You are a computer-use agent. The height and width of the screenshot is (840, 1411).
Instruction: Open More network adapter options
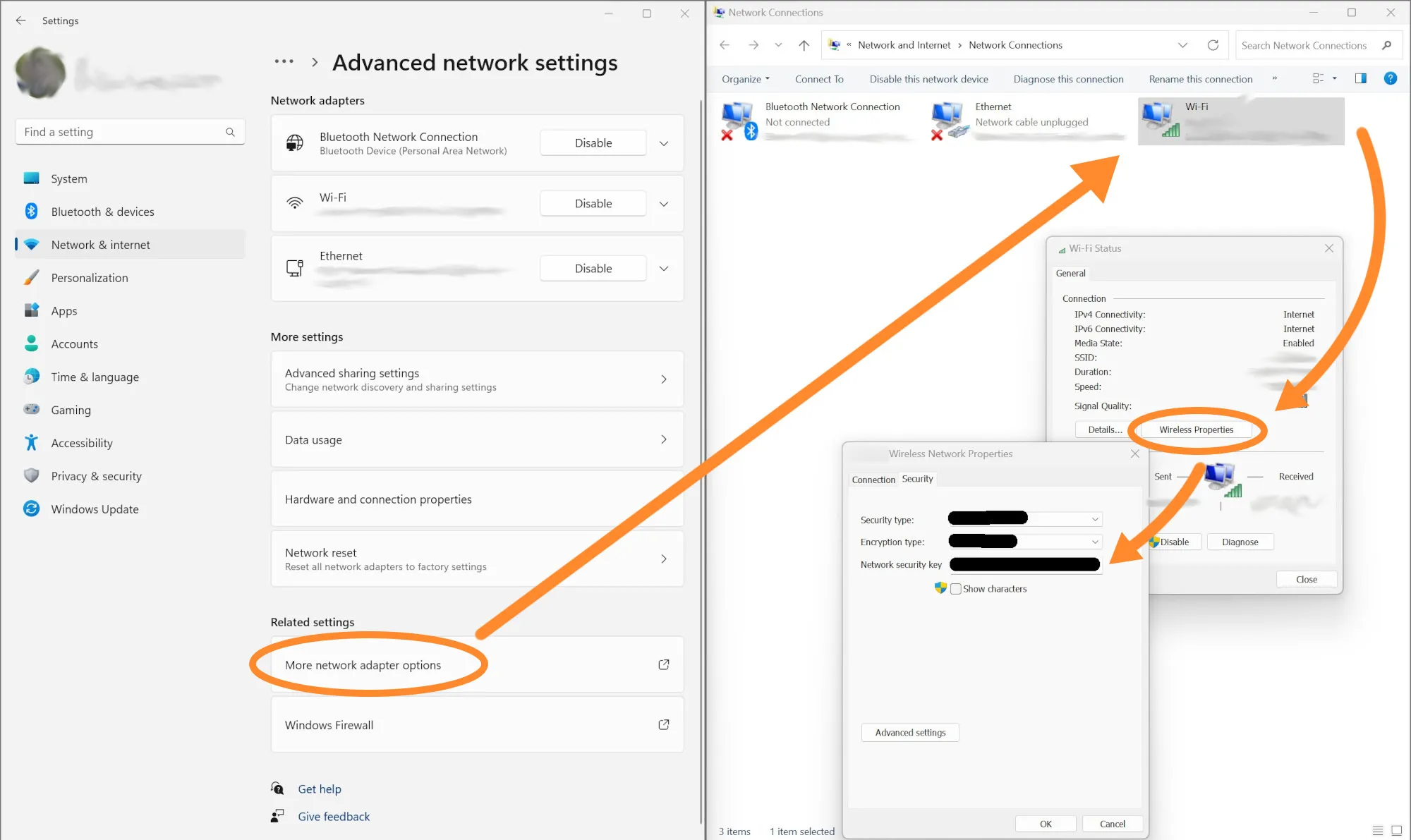pyautogui.click(x=363, y=664)
